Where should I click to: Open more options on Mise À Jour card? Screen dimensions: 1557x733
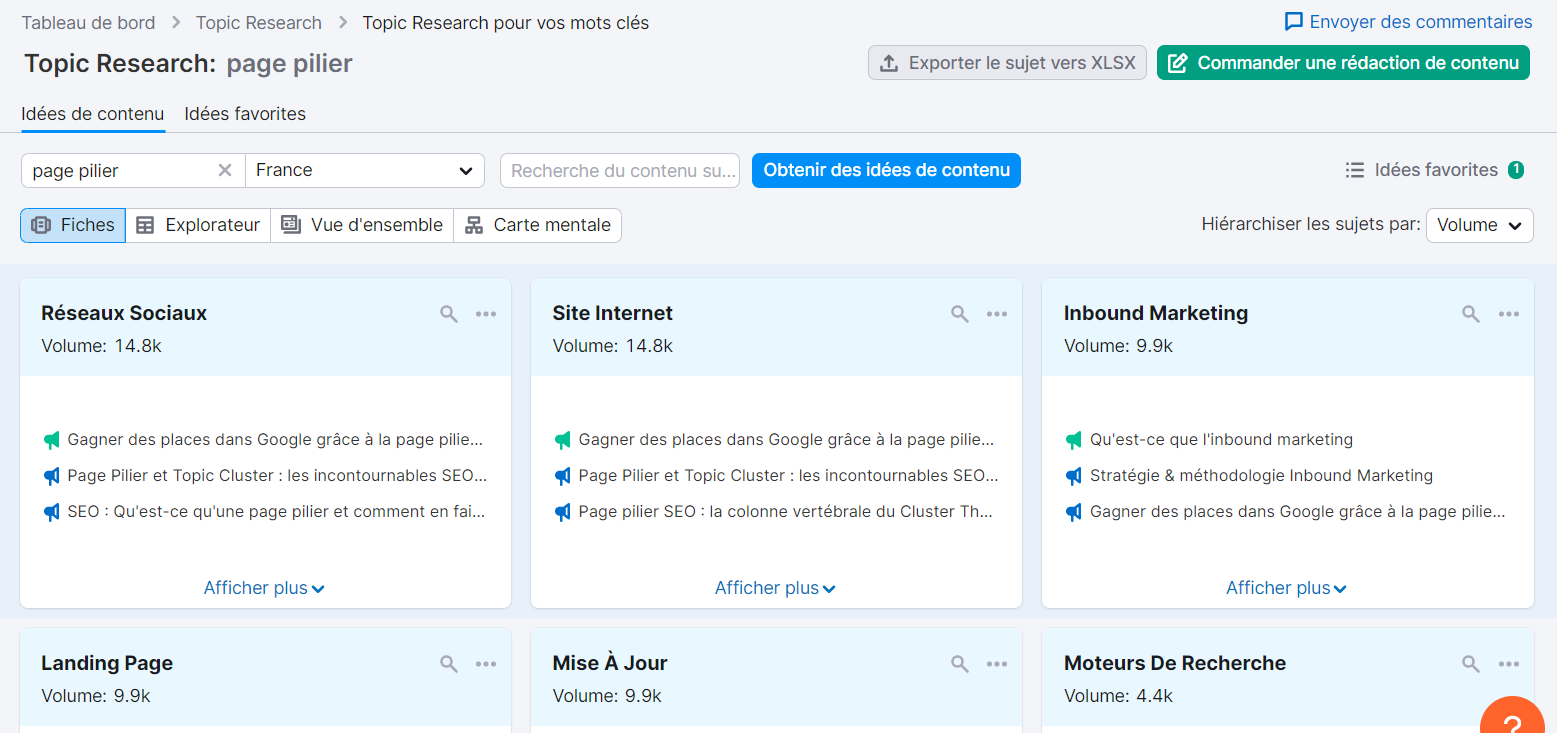997,664
